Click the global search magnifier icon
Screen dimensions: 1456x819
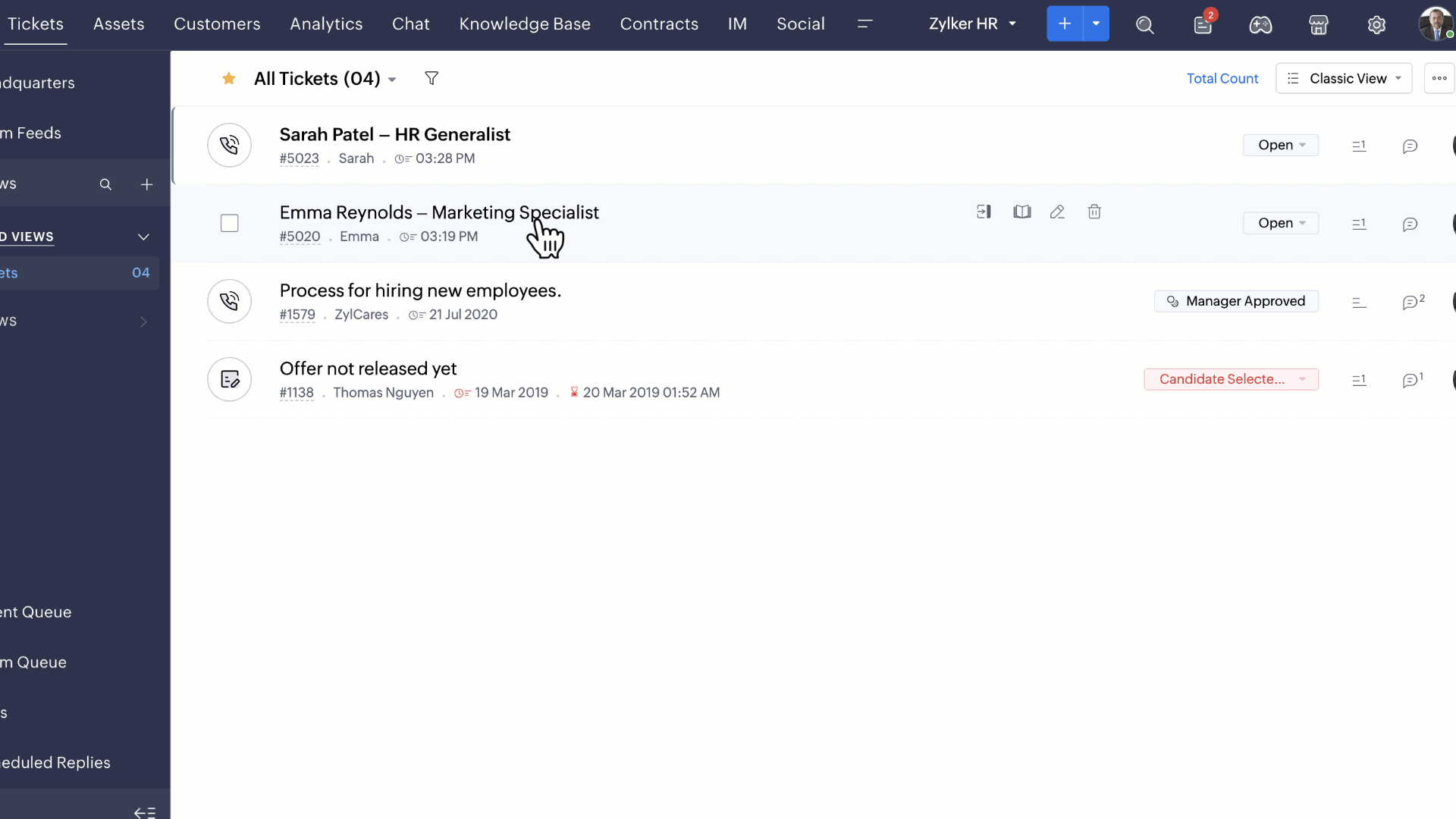1144,25
